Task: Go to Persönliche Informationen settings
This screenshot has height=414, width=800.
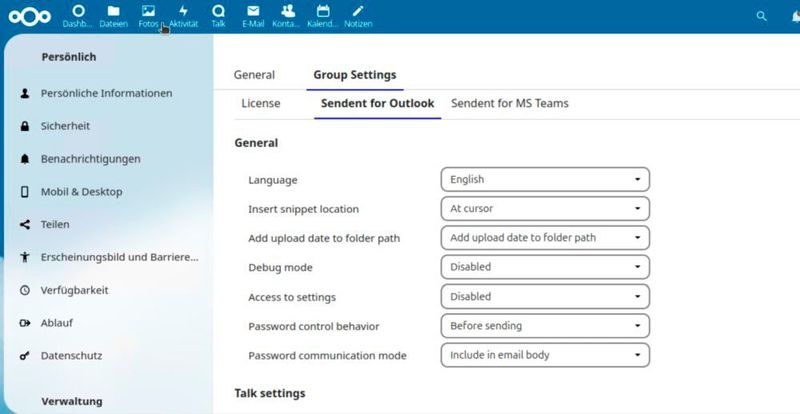Action: [x=107, y=93]
